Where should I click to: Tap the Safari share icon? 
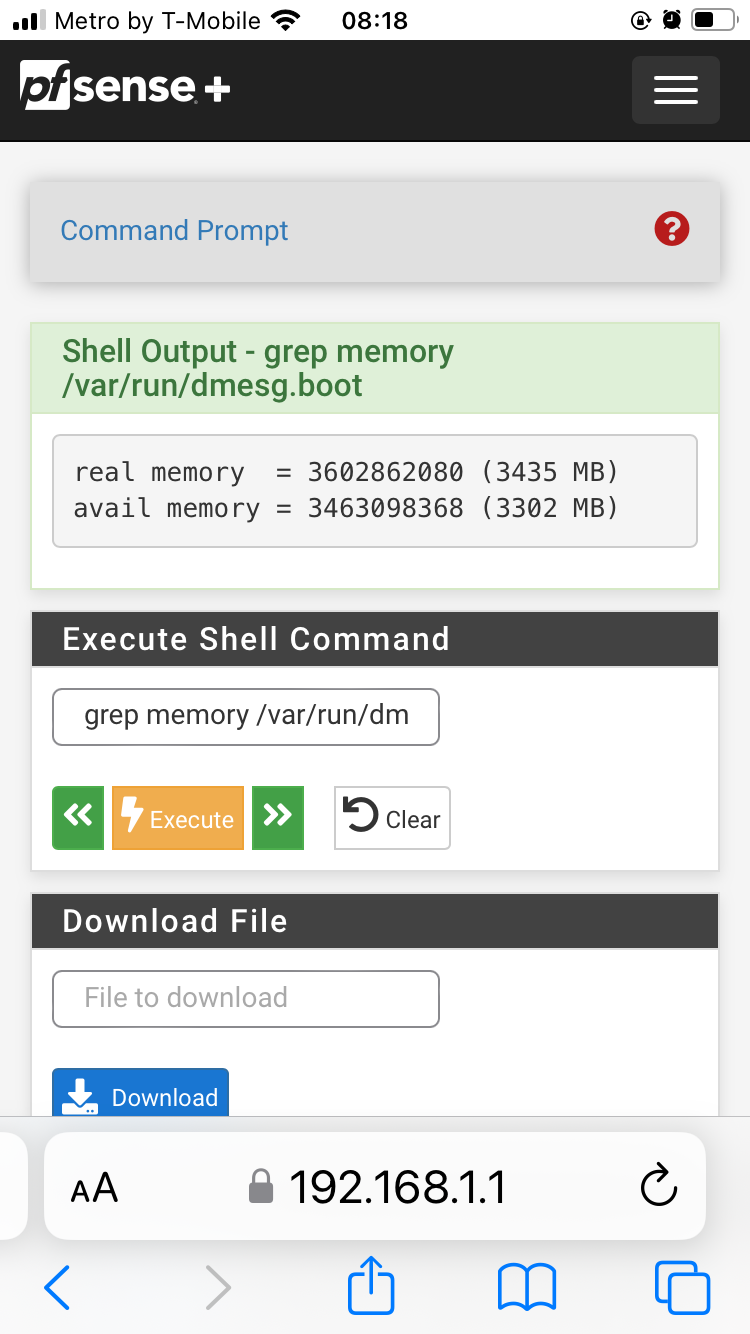click(372, 1285)
